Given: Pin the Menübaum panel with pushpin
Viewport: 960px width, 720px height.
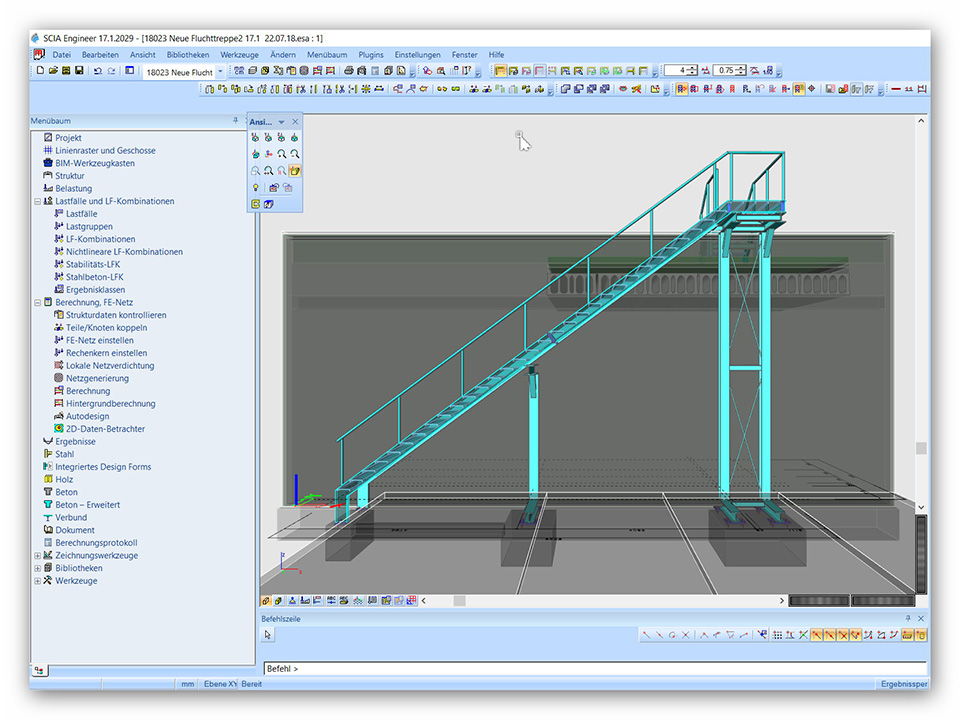Looking at the screenshot, I should 235,121.
